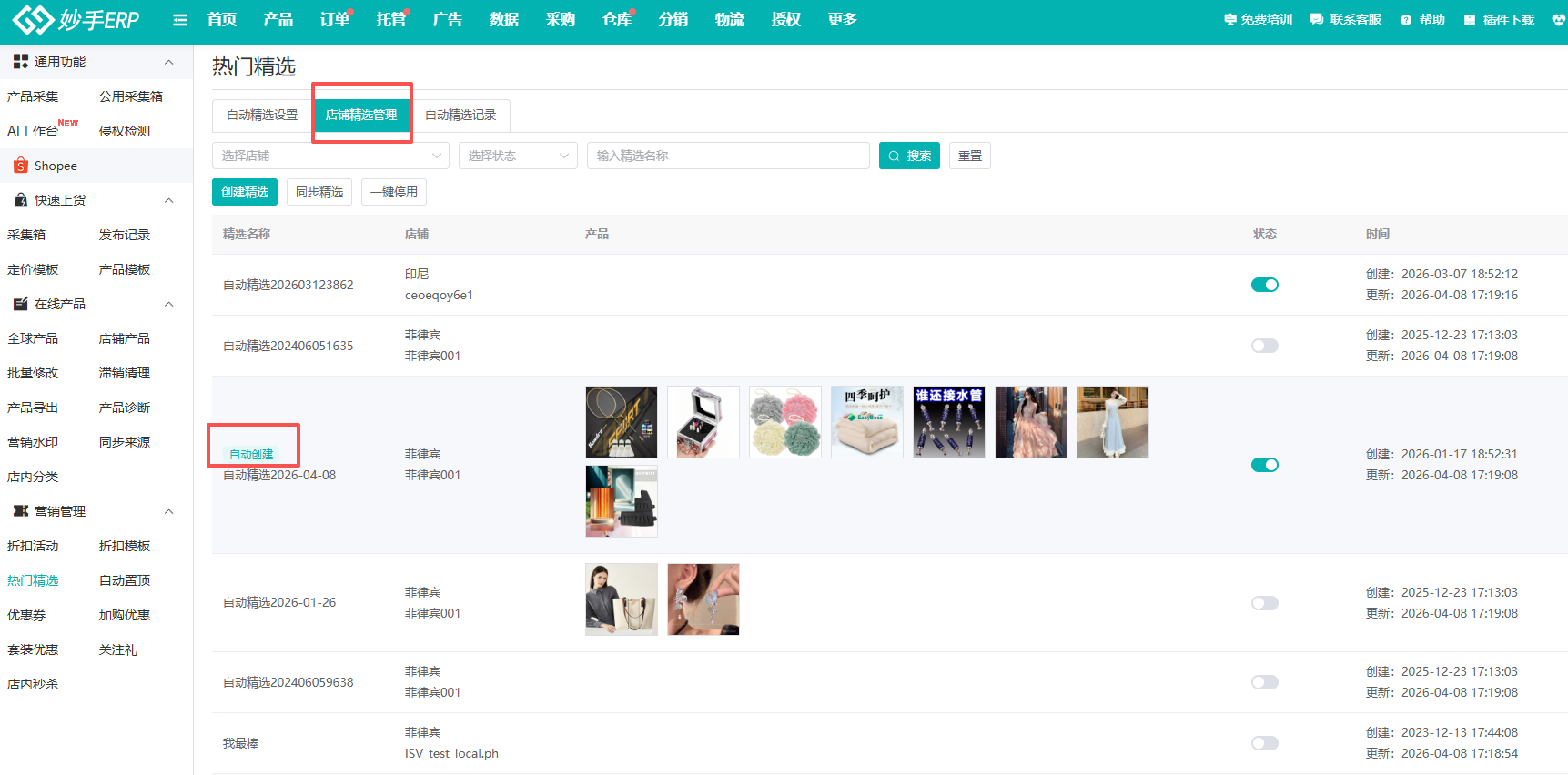Collapse the 营销管理 section chevron

[169, 511]
